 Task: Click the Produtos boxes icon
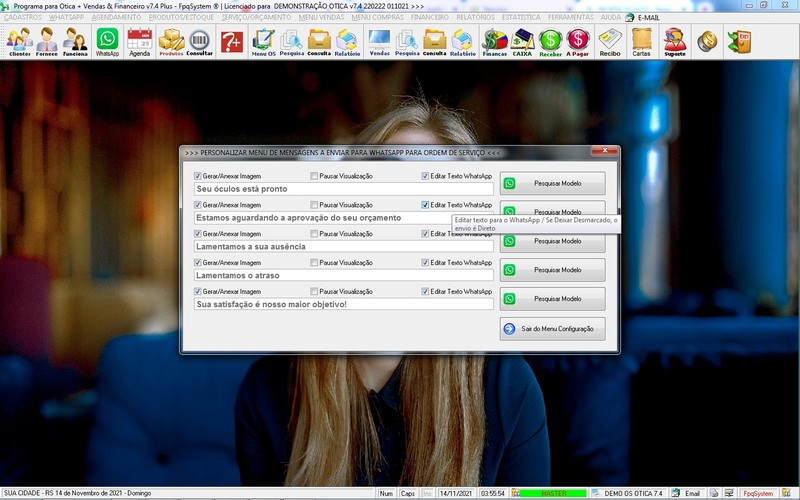[171, 41]
